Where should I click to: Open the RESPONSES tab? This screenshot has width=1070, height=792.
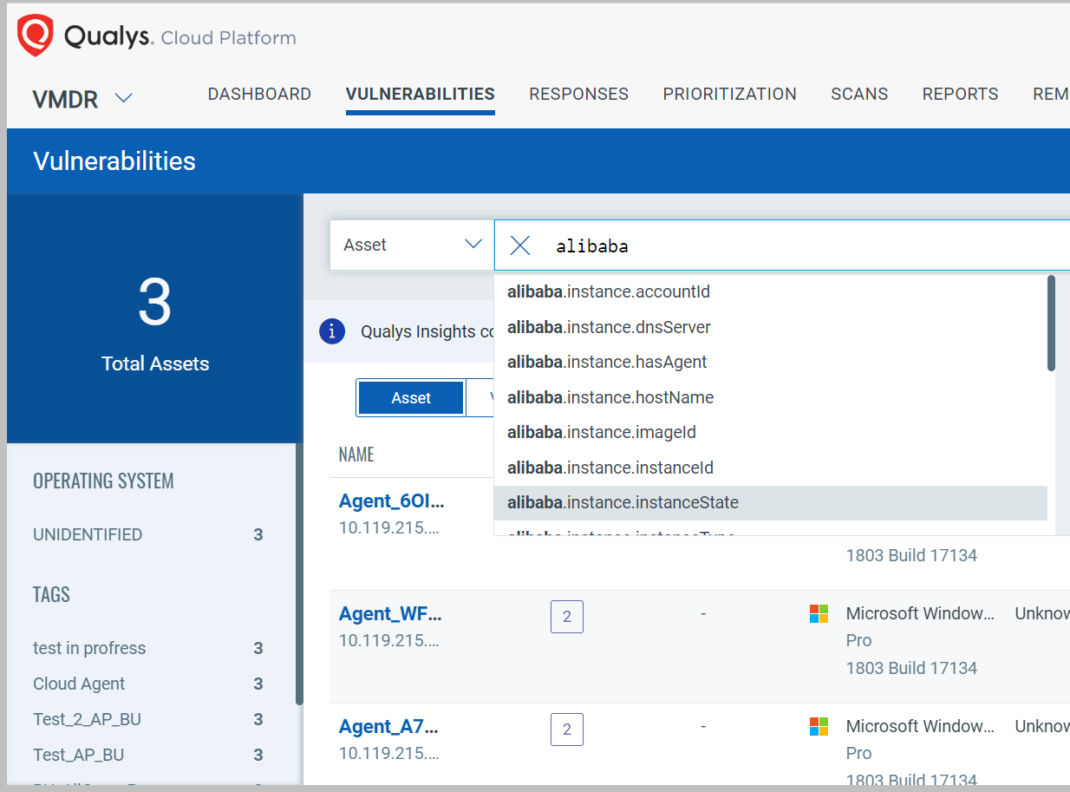point(578,93)
